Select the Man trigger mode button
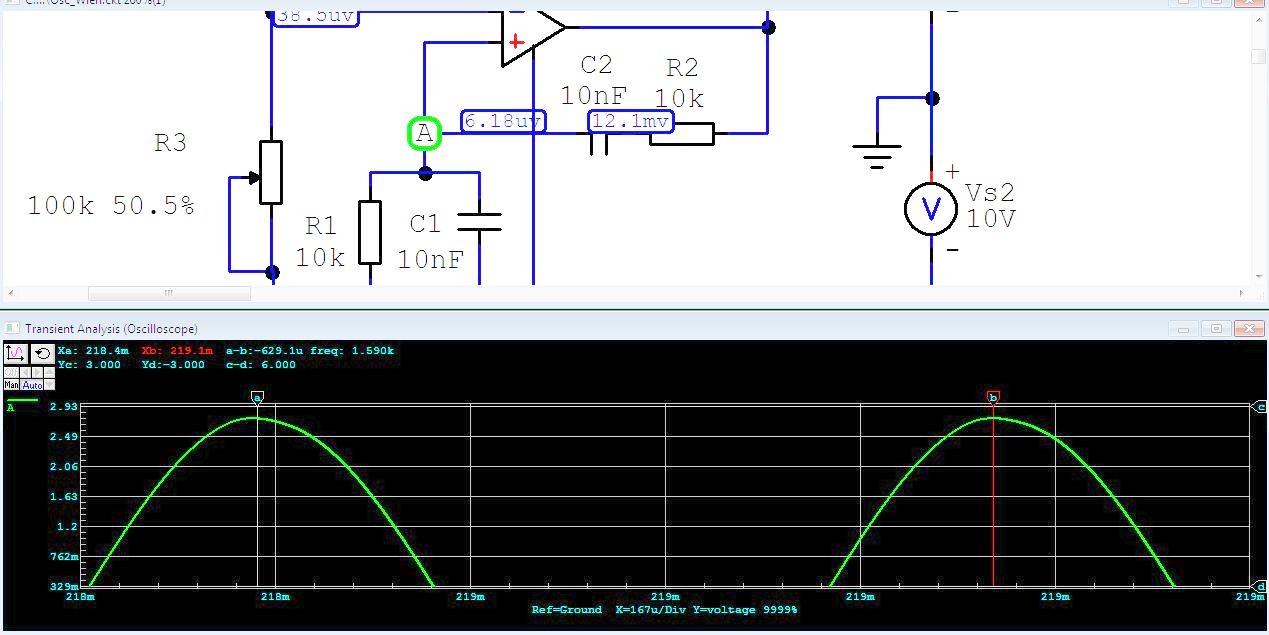The width and height of the screenshot is (1269, 635). 12,385
